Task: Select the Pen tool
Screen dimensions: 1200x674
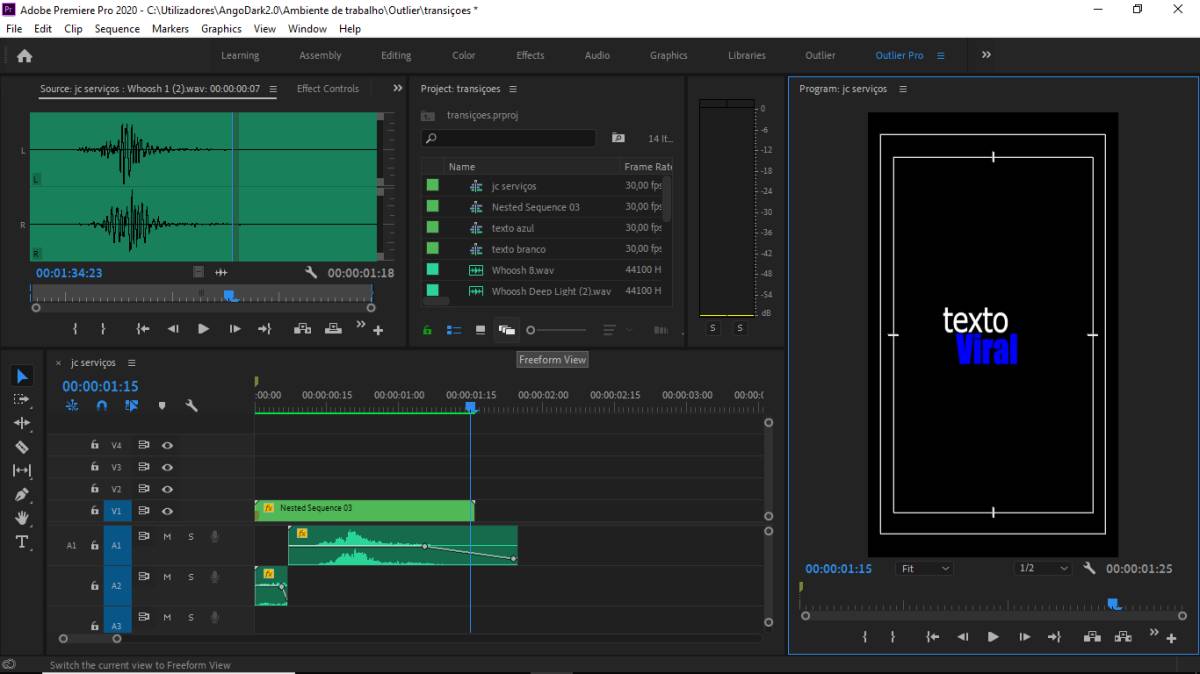Action: point(22,494)
